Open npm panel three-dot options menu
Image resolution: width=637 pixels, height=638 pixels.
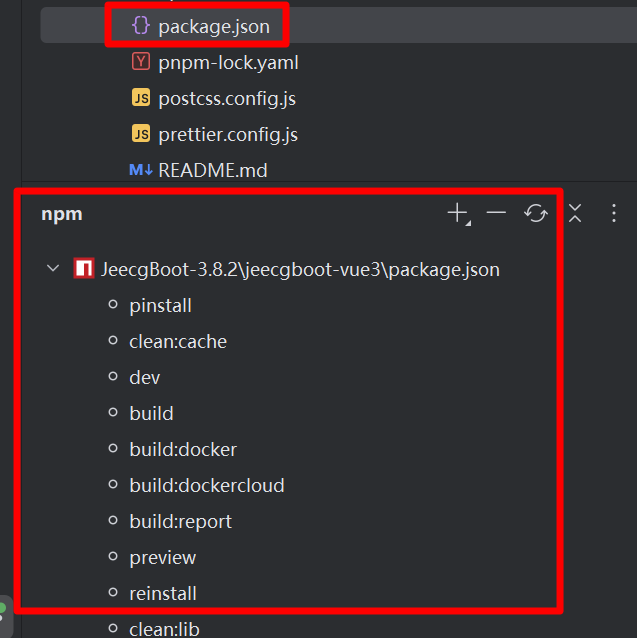click(x=614, y=213)
